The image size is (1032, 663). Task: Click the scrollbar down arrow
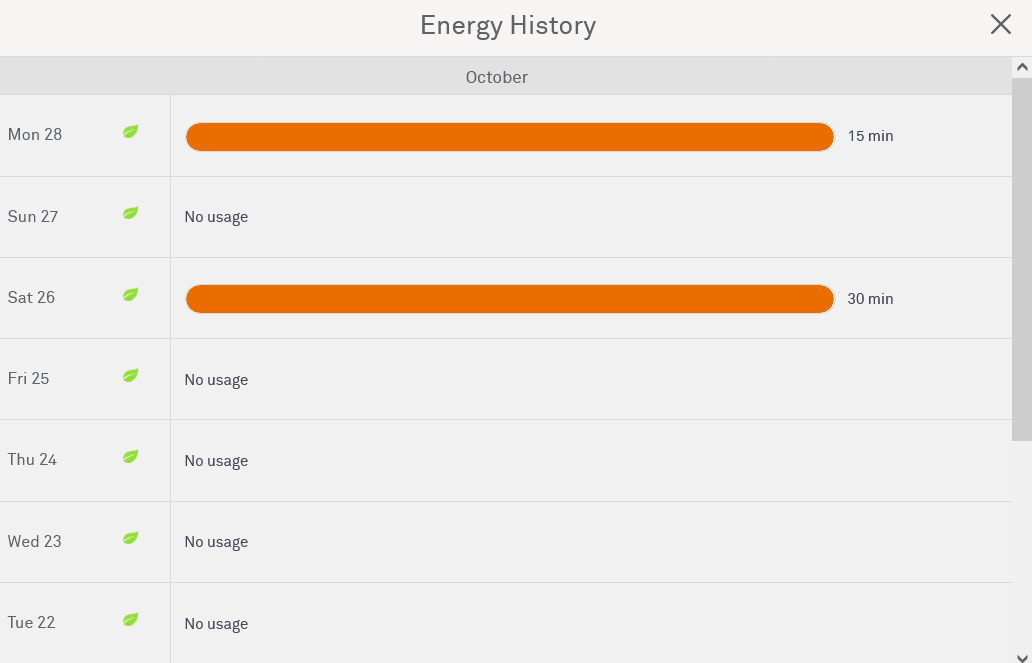click(1022, 655)
